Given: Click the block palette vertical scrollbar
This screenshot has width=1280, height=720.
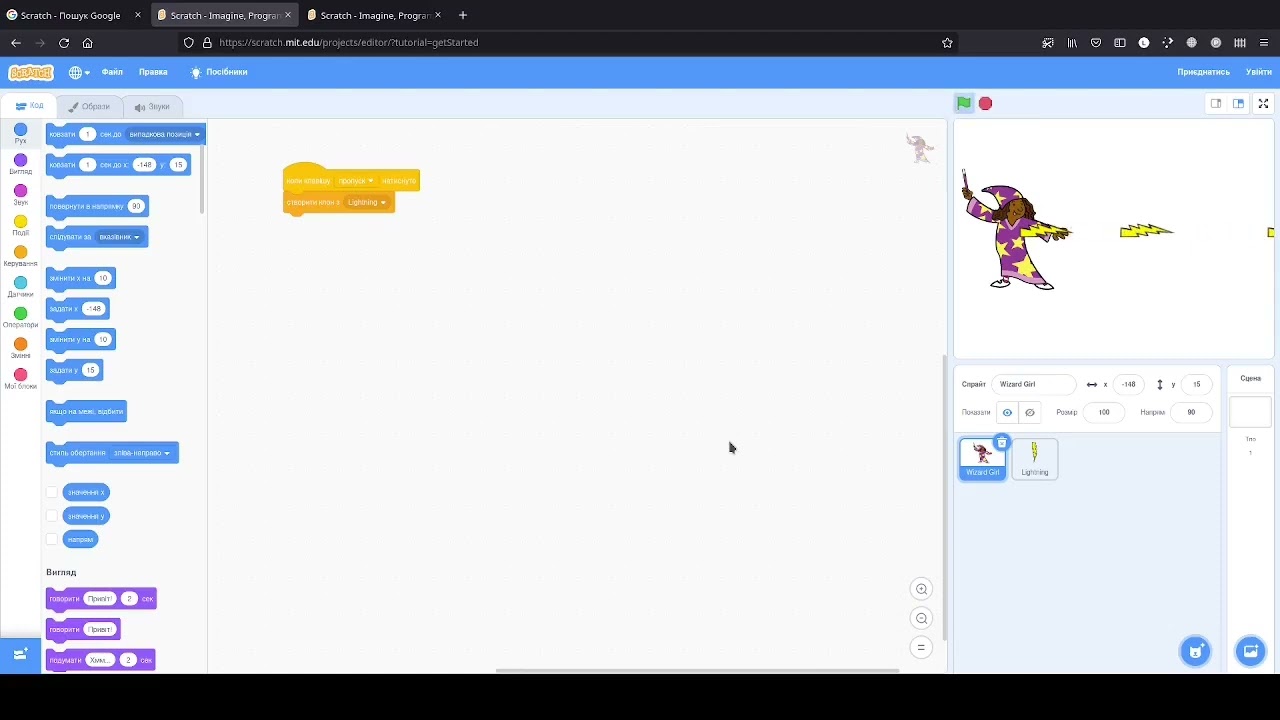Looking at the screenshot, I should [x=202, y=179].
